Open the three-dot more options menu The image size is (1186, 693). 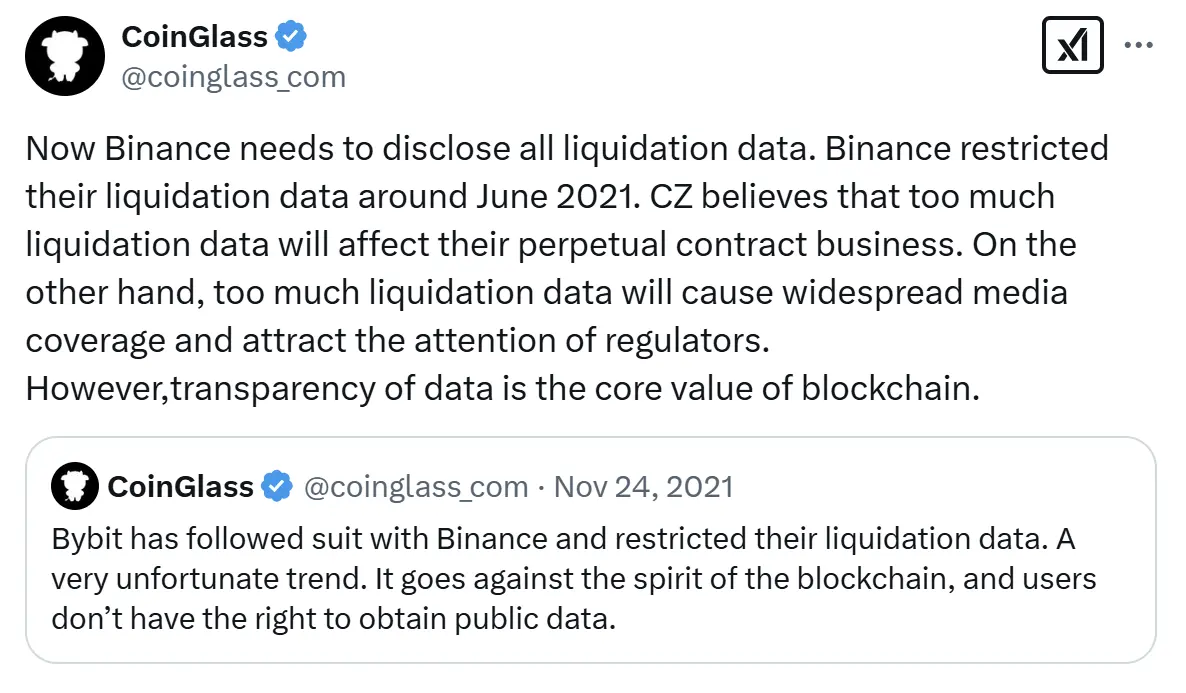point(1140,45)
